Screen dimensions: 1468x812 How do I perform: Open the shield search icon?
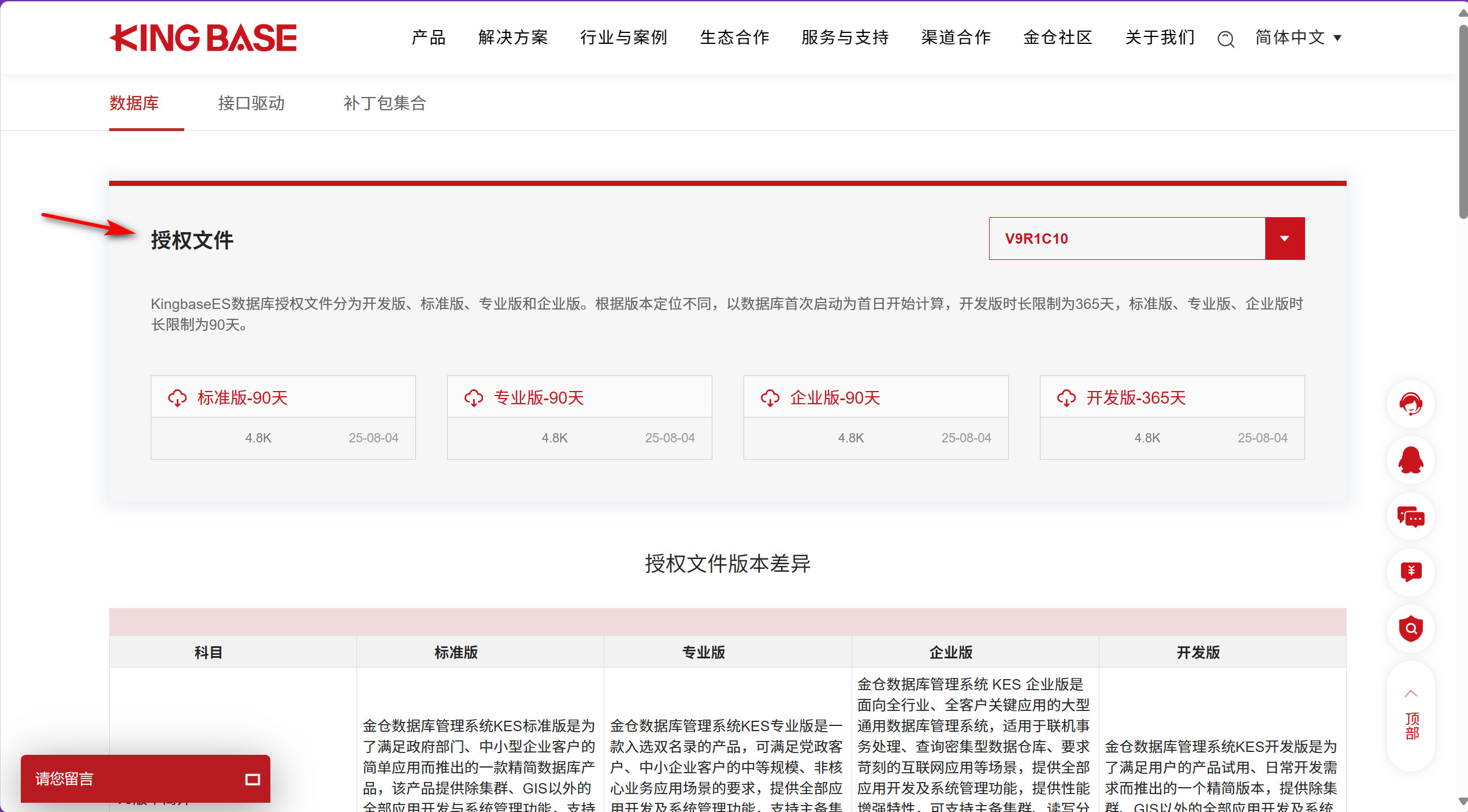(x=1410, y=628)
